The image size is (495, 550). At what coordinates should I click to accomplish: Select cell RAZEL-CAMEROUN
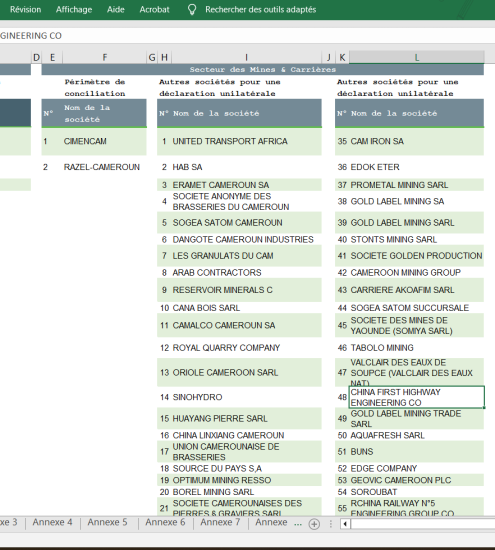105,167
